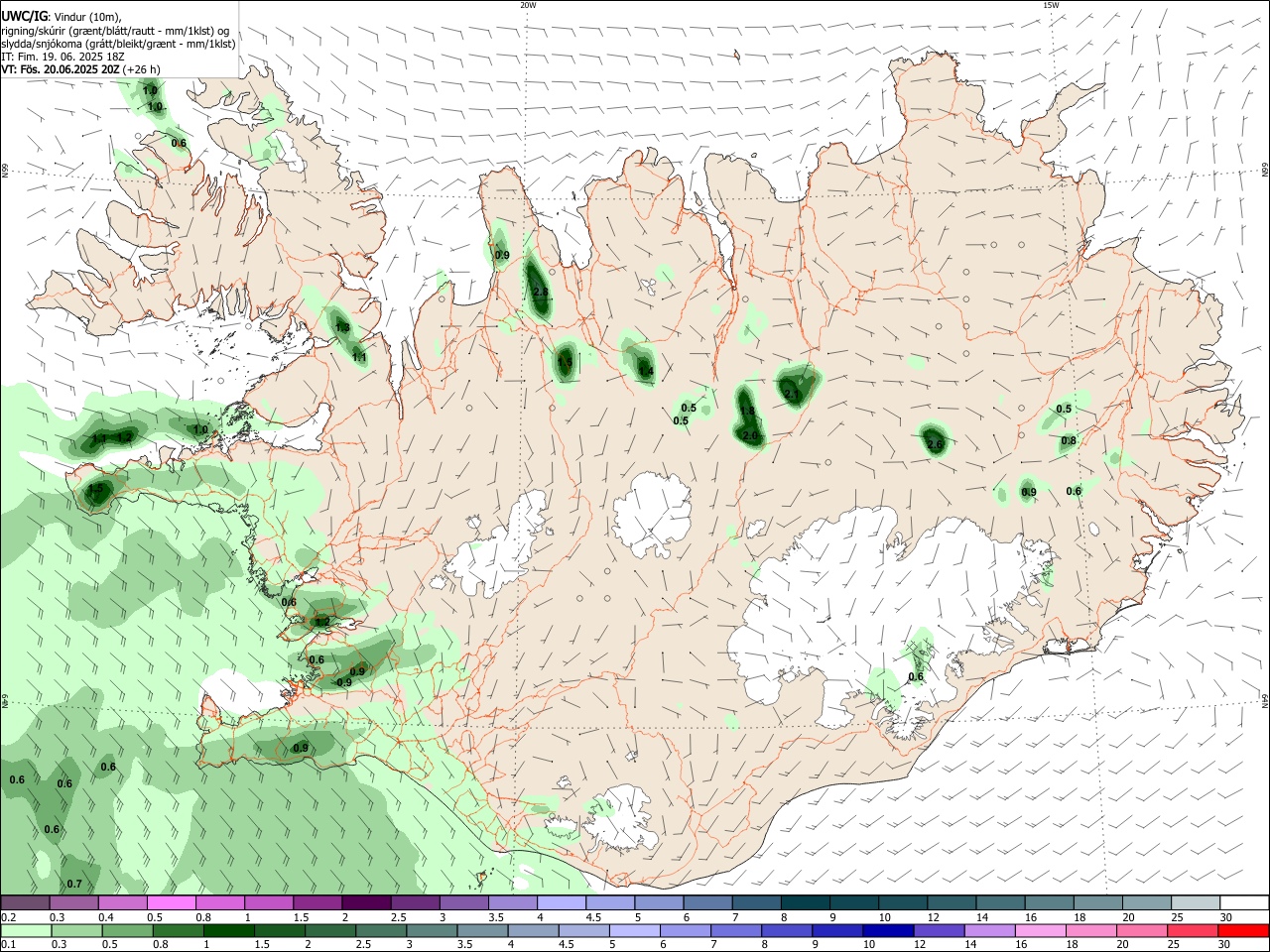This screenshot has height=952, width=1270.
Task: Click the 1.3 precipitation value on the map
Action: point(342,328)
